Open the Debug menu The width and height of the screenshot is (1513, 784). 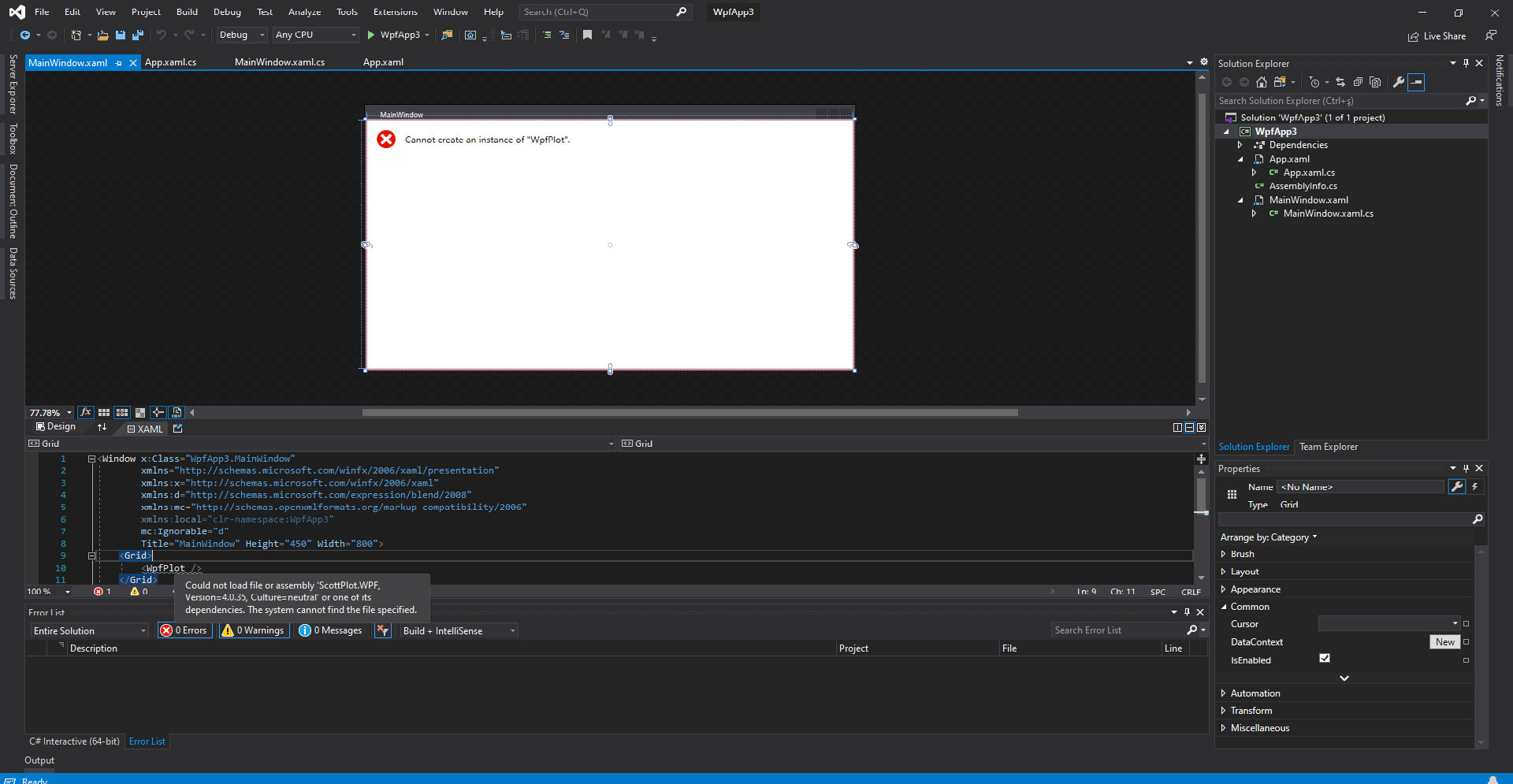point(227,12)
